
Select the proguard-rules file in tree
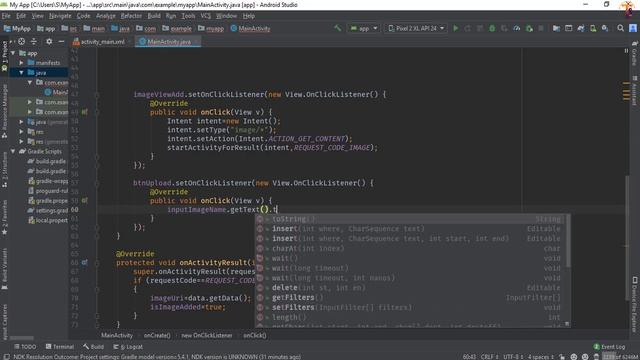click(48, 191)
